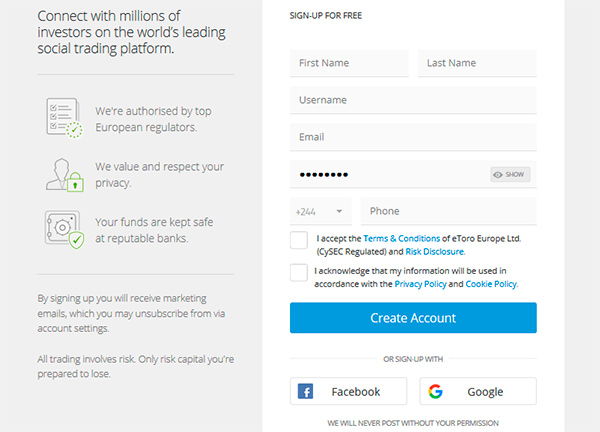
Task: Check the Privacy Policy acknowledgement checkbox
Action: (x=298, y=272)
